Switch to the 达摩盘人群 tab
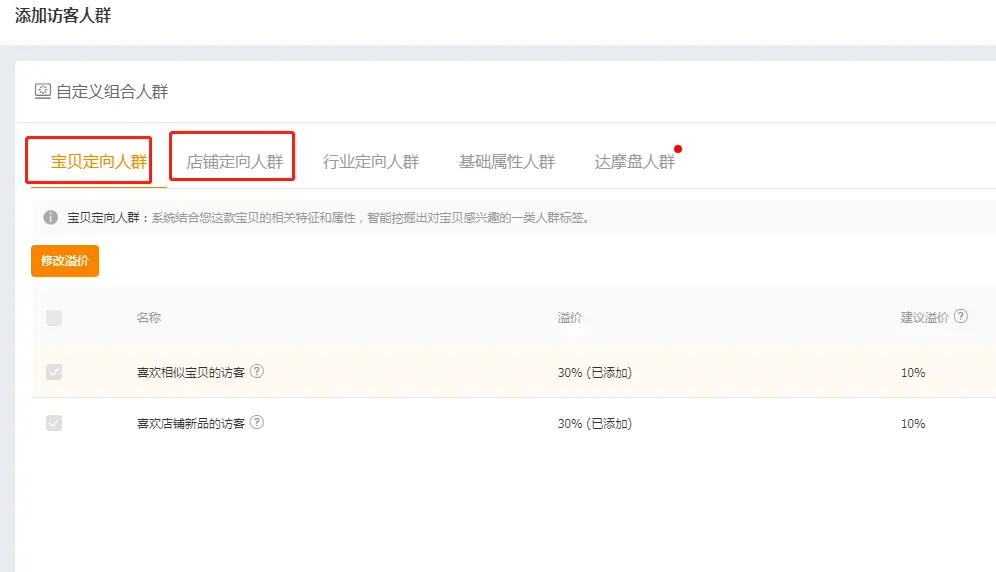Screen dimensions: 996x572 634,162
